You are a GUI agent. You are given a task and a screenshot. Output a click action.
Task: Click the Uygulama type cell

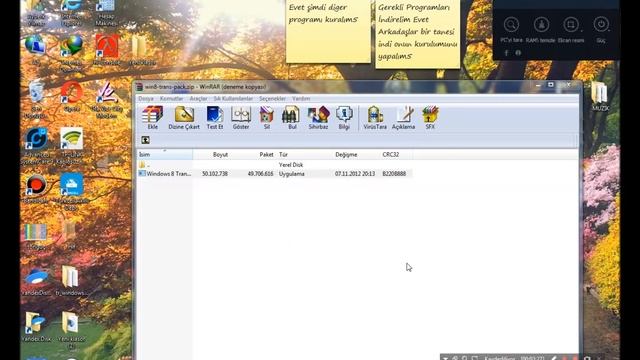tap(291, 173)
